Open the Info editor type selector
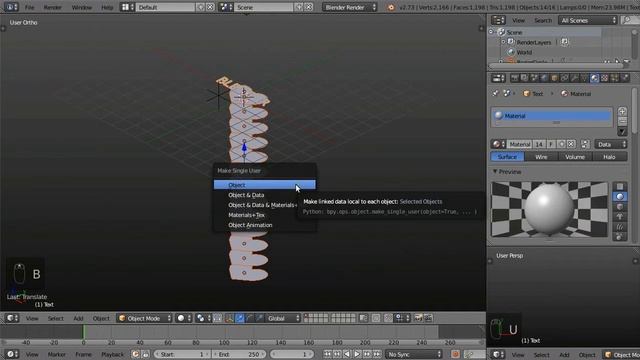This screenshot has height=360, width=640. click(11, 7)
